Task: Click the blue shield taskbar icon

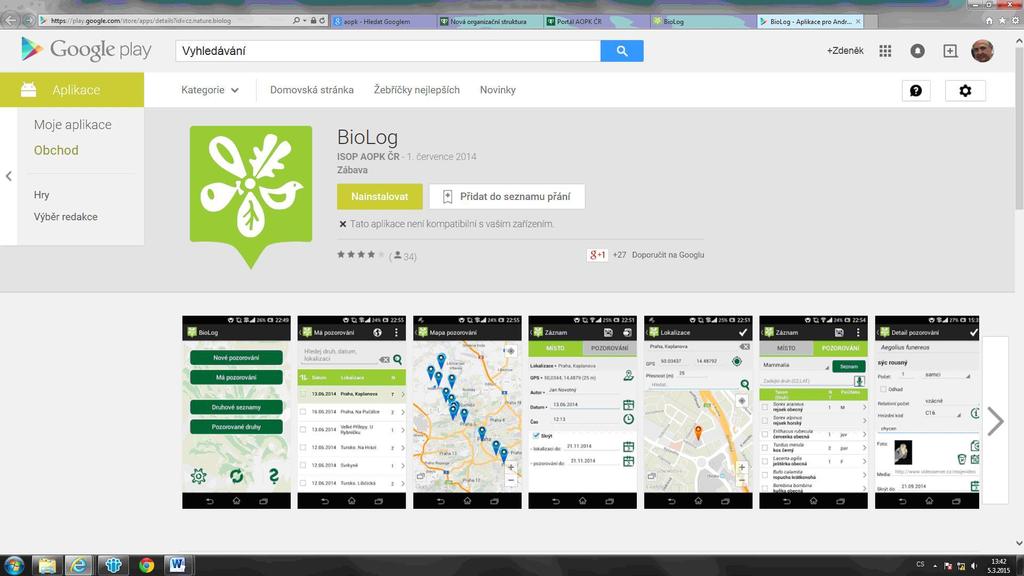Action: (x=113, y=565)
